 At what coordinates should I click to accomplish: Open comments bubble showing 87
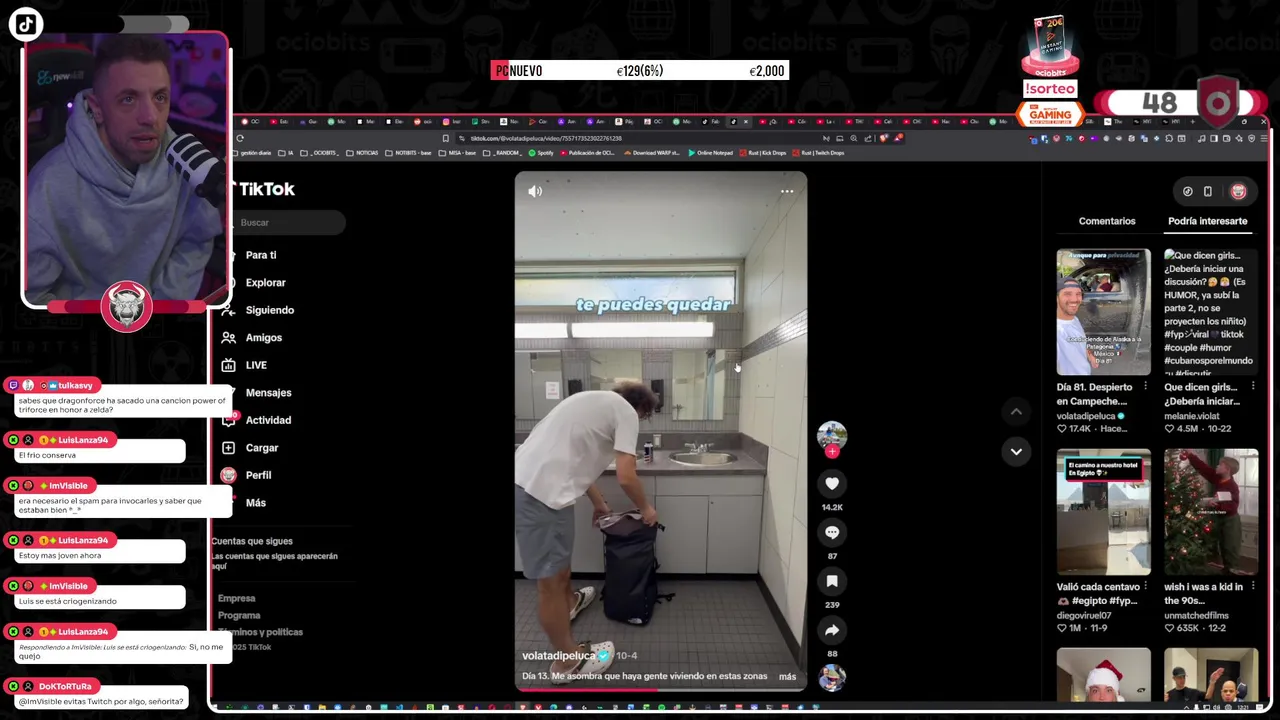[x=832, y=532]
